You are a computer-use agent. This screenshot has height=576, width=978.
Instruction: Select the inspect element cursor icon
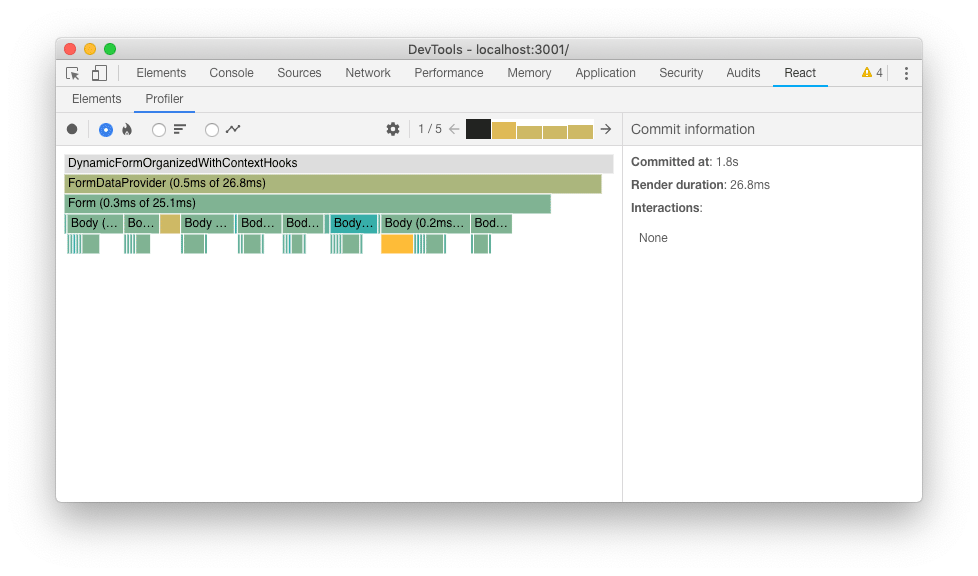(71, 73)
